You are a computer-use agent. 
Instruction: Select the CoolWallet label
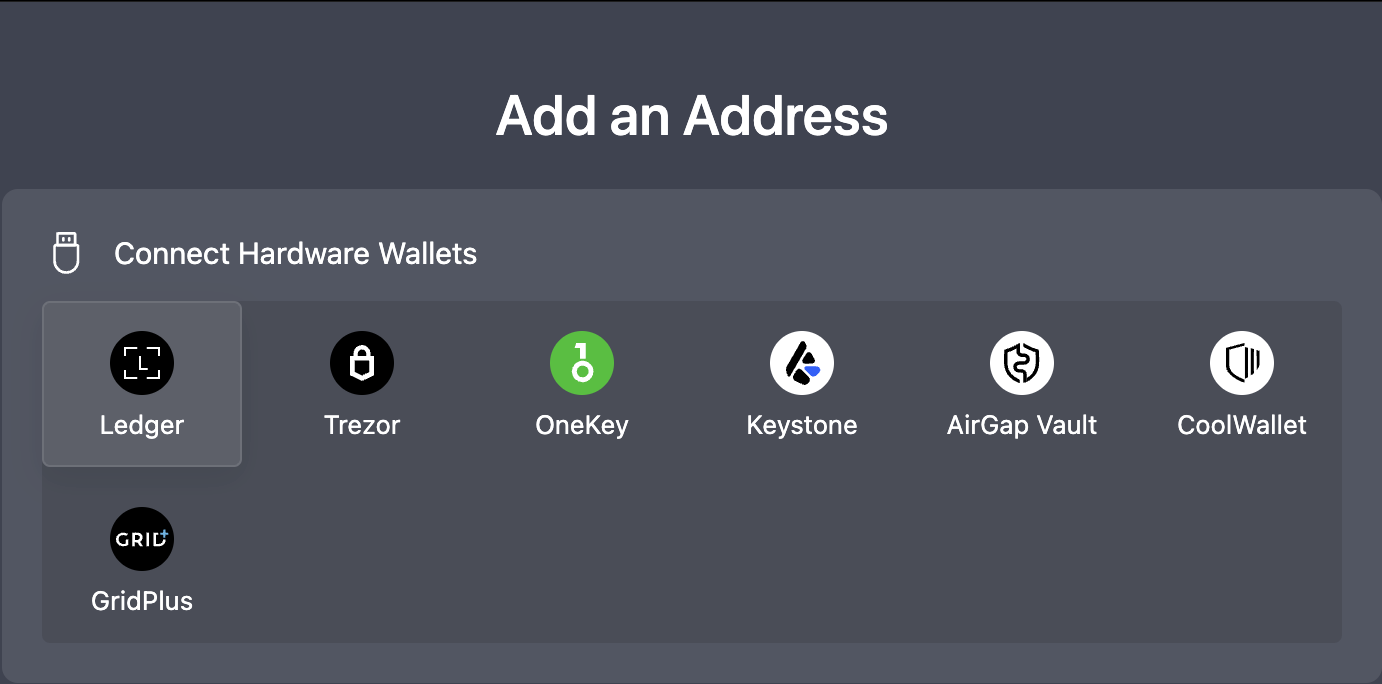coord(1242,425)
